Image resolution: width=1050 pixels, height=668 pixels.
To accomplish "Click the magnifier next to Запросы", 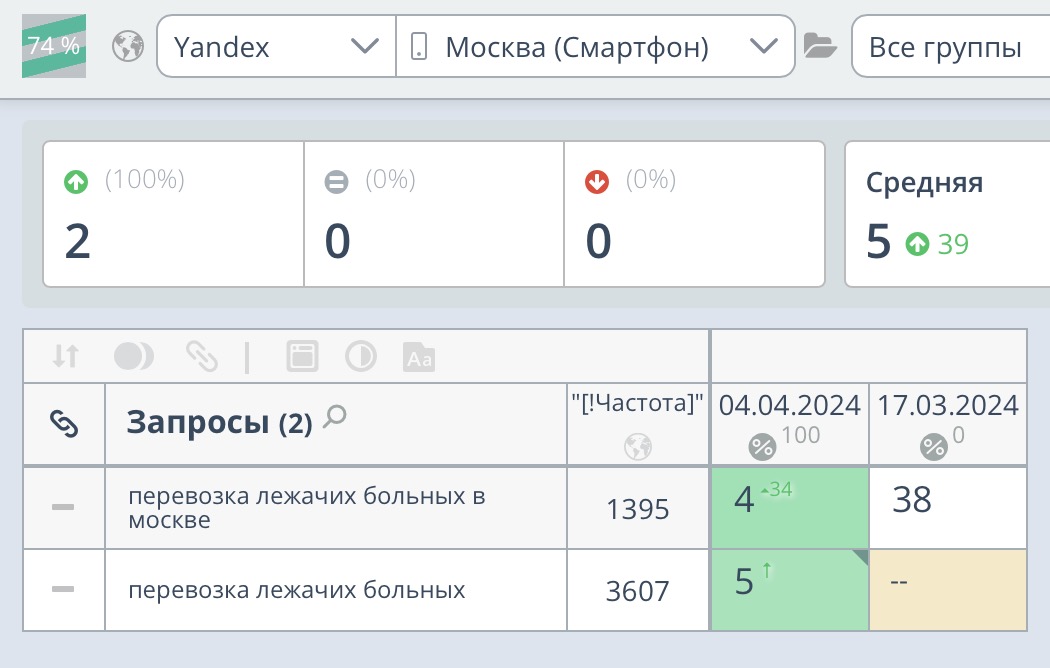I will (336, 417).
